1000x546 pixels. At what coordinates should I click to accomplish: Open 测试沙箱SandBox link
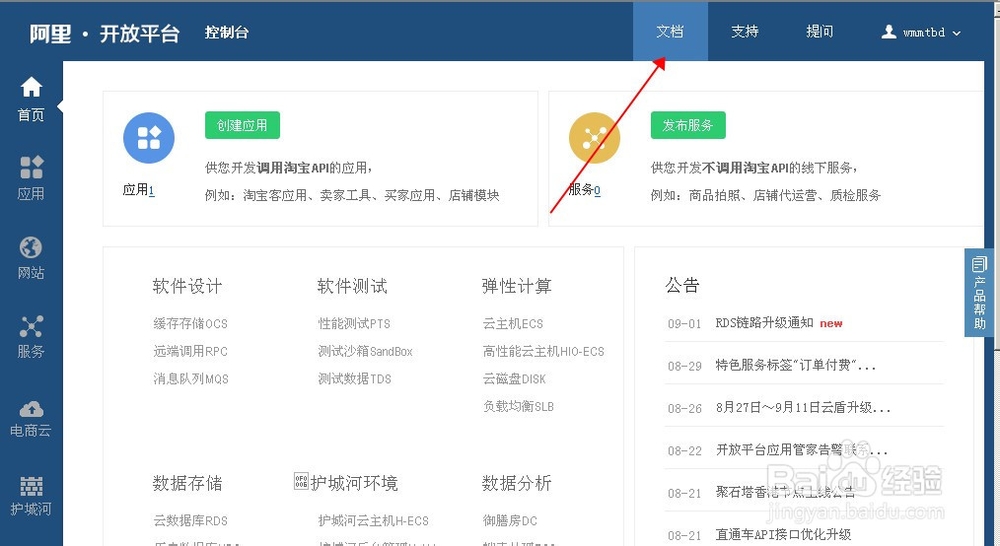365,351
